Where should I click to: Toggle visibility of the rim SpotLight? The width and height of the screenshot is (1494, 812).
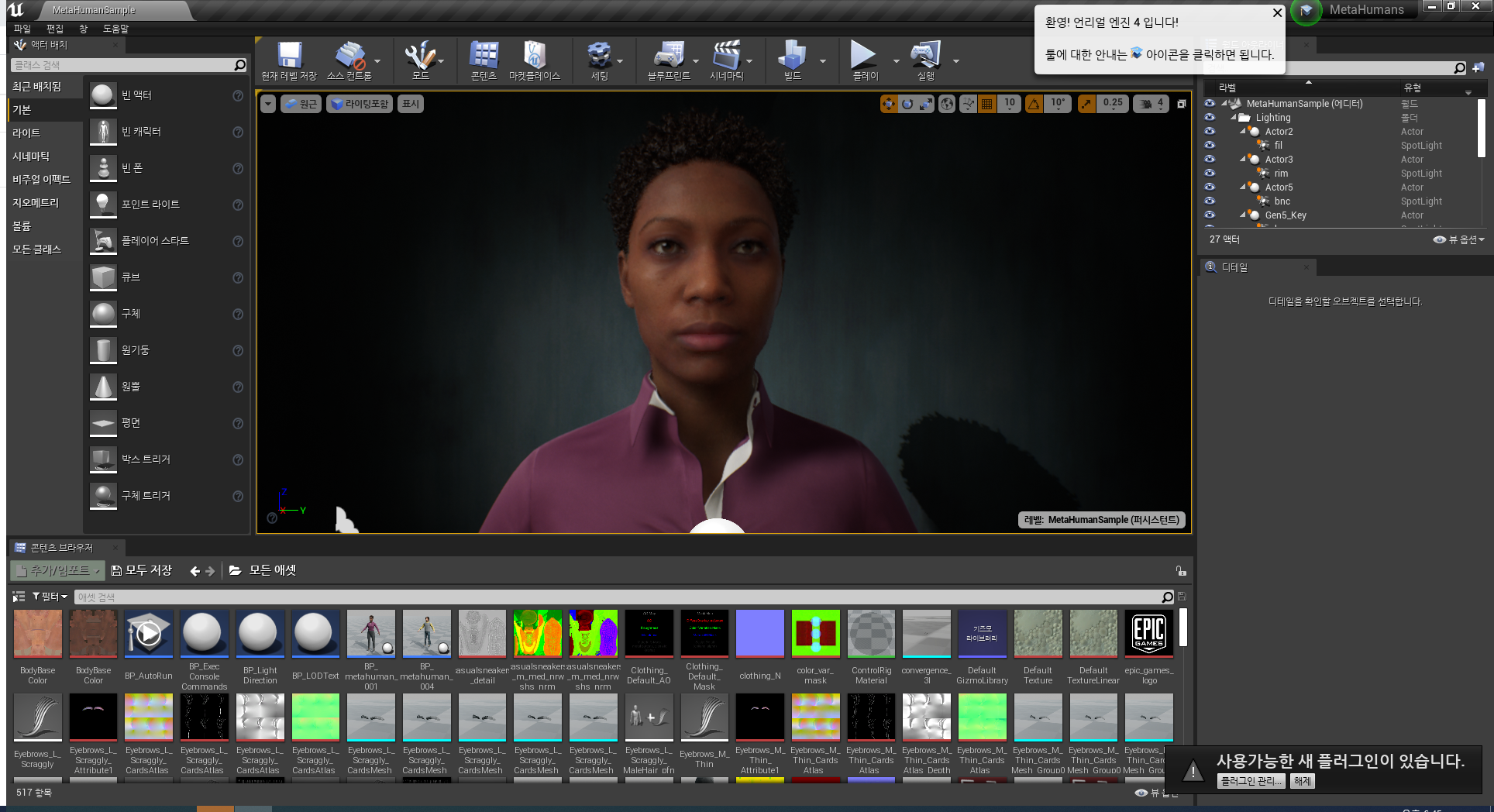1210,173
